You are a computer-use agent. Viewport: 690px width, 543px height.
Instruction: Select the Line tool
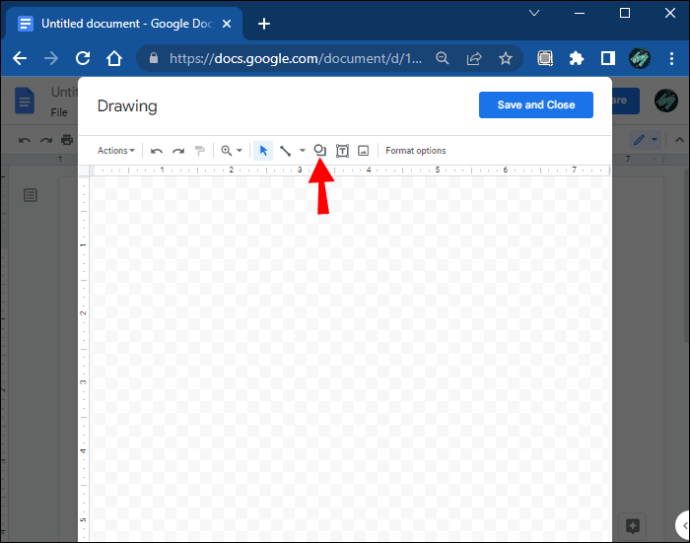[x=285, y=150]
